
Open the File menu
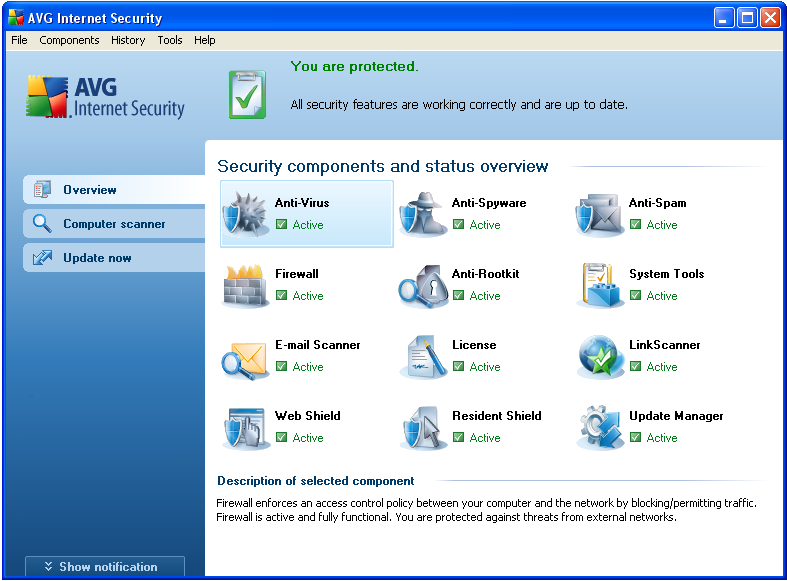(19, 40)
